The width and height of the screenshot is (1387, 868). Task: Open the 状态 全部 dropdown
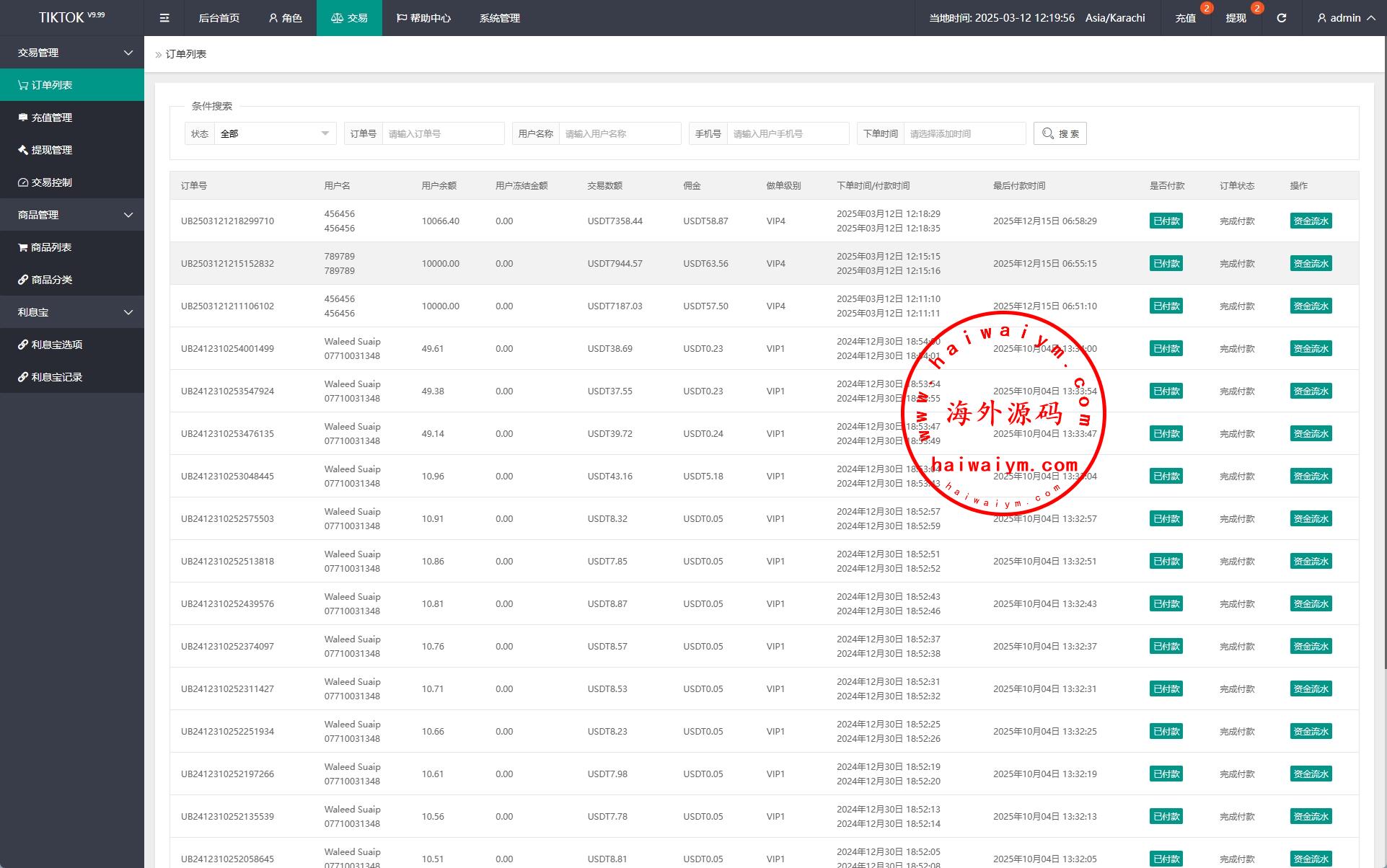tap(274, 133)
